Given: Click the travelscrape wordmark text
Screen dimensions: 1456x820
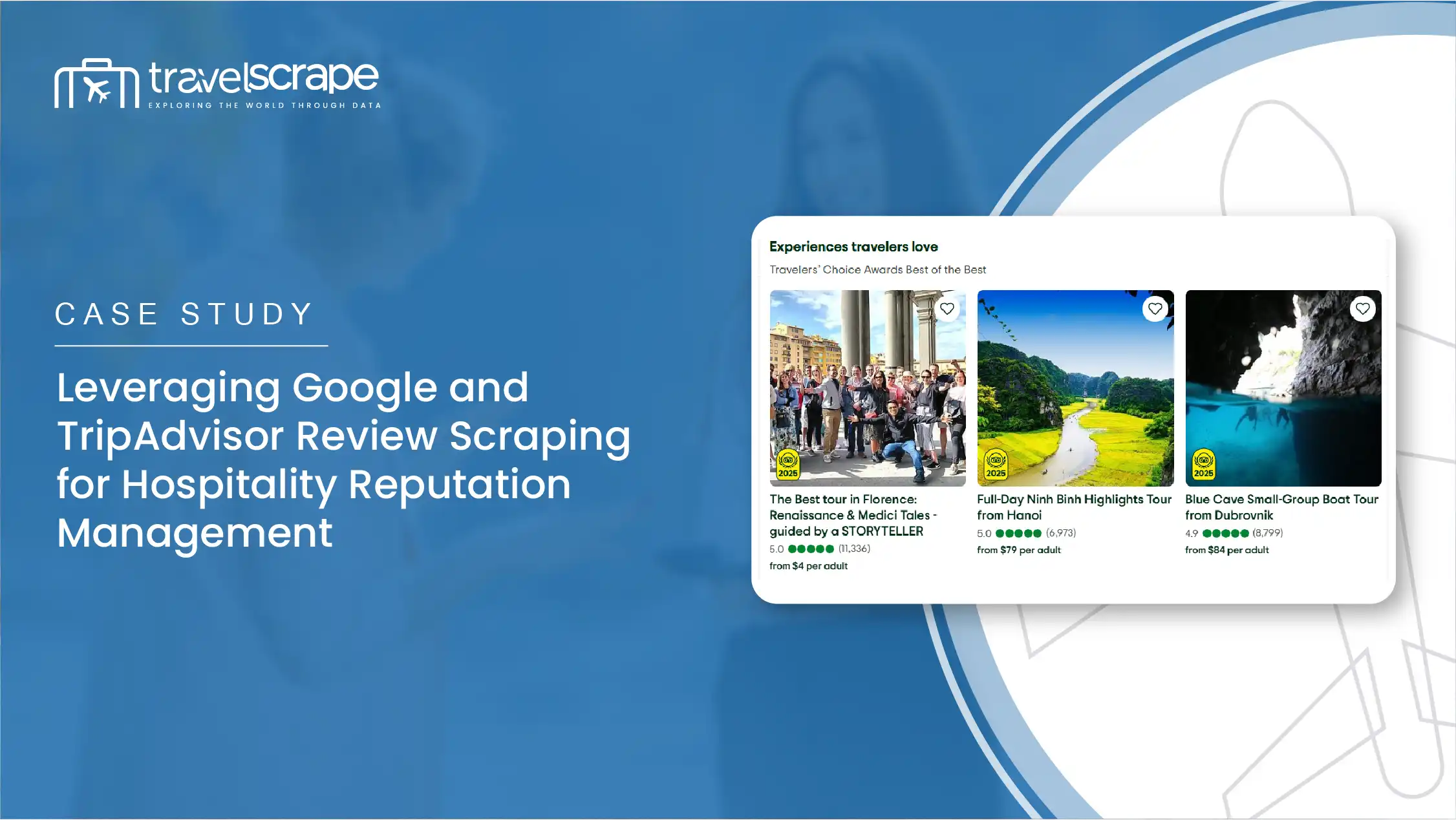Looking at the screenshot, I should (x=263, y=78).
